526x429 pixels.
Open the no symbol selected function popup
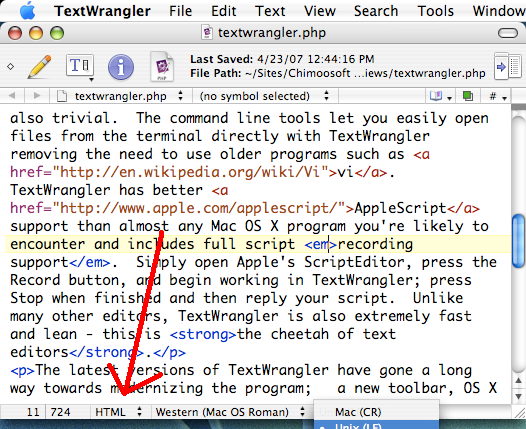coord(265,96)
